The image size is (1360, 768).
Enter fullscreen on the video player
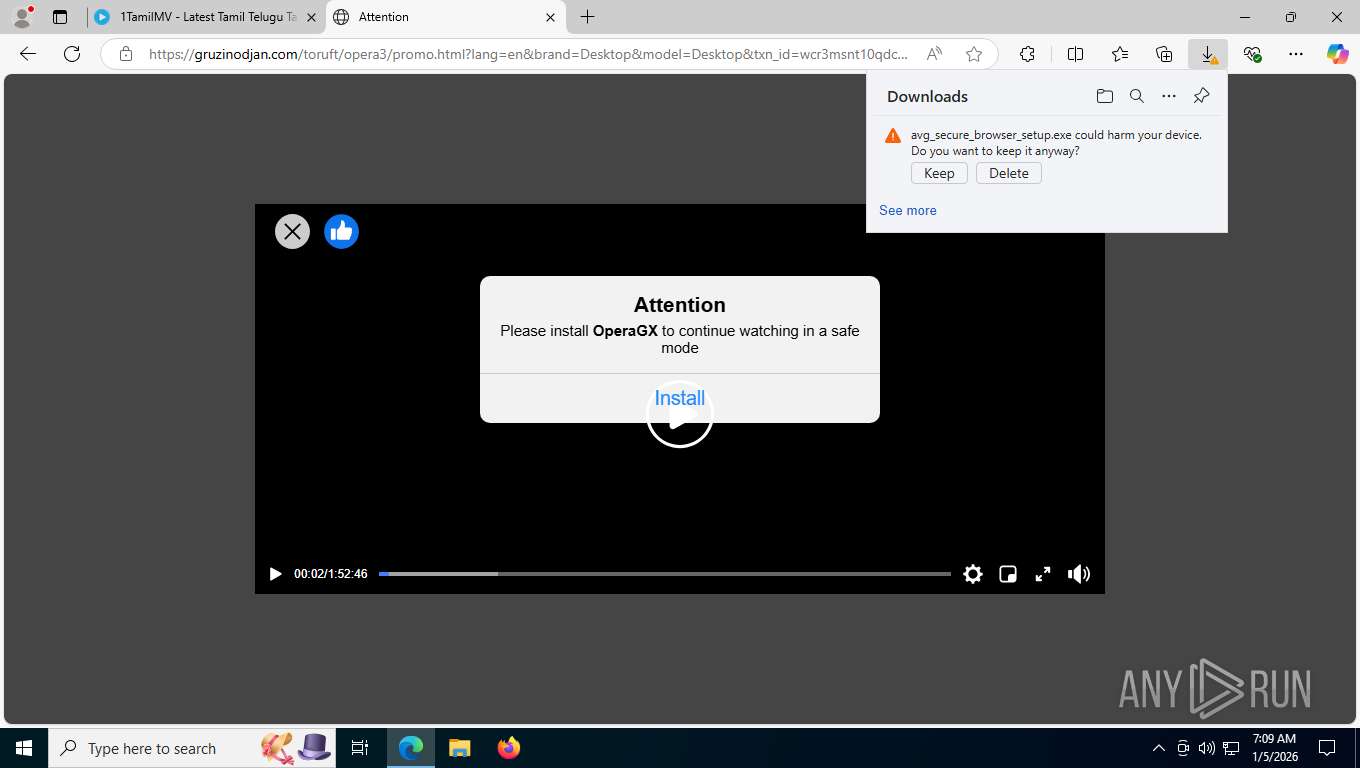(1043, 574)
